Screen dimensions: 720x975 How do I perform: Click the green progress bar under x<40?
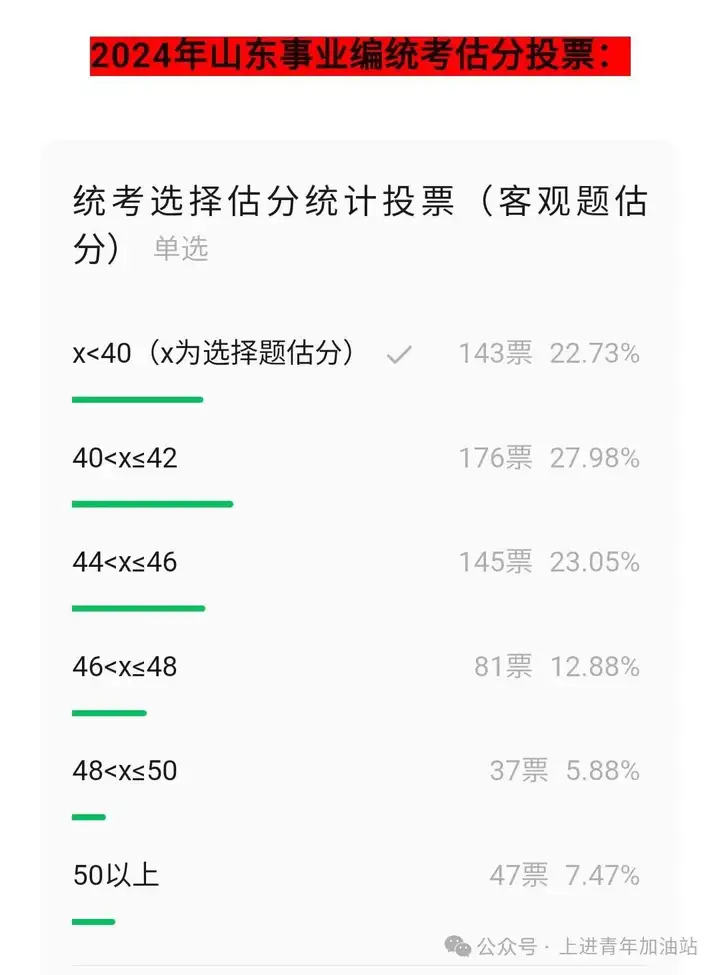[x=137, y=400]
